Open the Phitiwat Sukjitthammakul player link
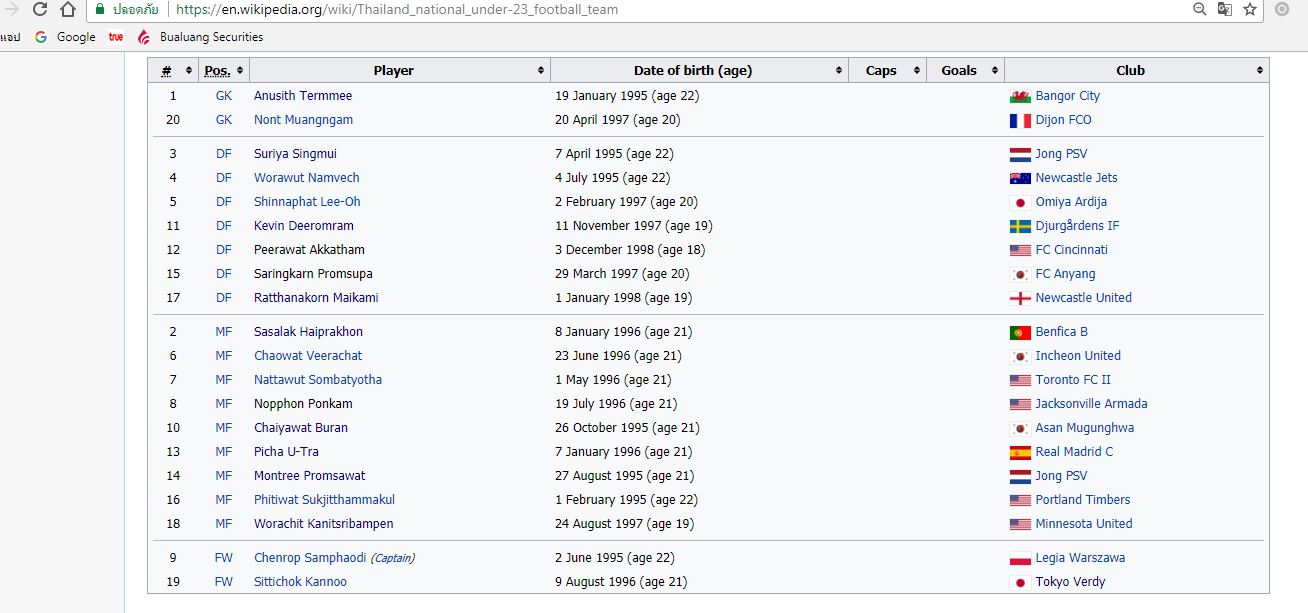 [x=324, y=500]
